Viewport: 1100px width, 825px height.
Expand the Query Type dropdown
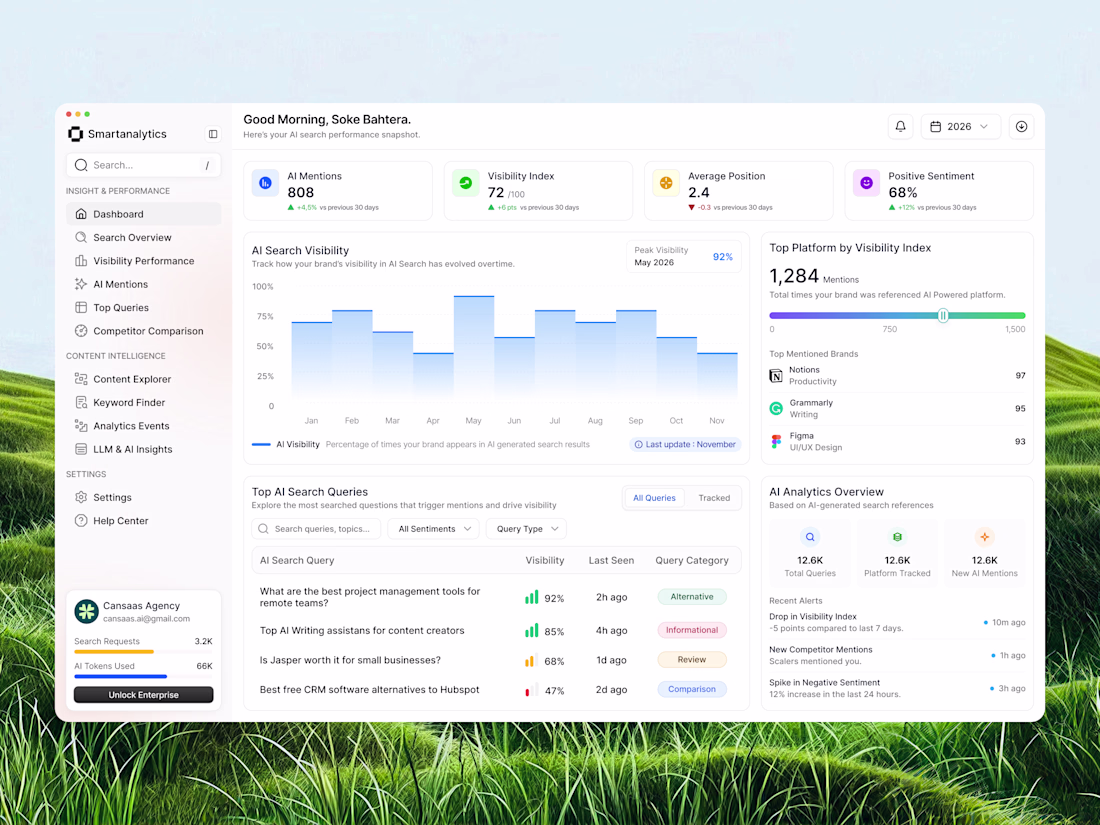526,529
